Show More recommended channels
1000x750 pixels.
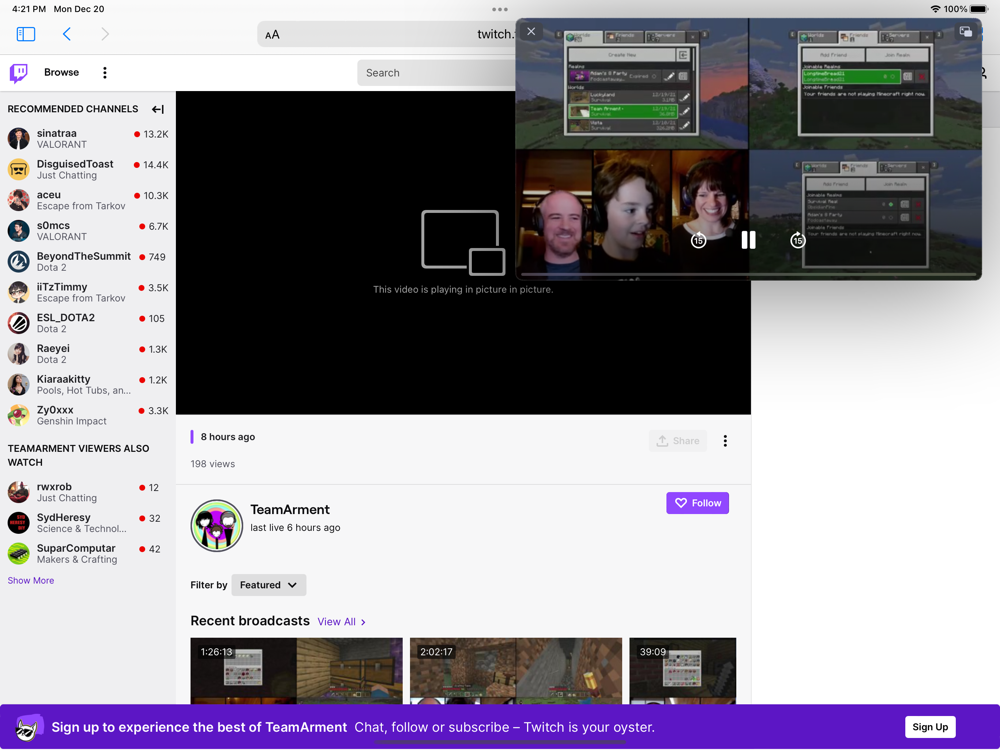tap(31, 580)
